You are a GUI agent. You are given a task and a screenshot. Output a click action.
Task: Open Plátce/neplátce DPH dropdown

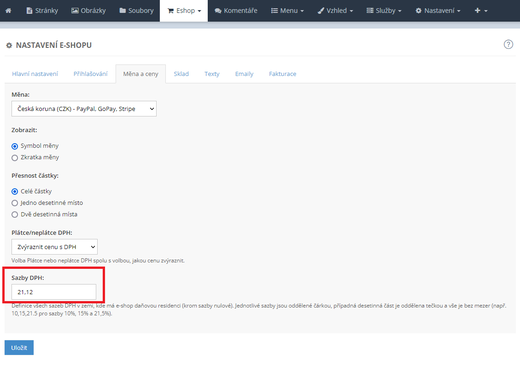coord(54,247)
